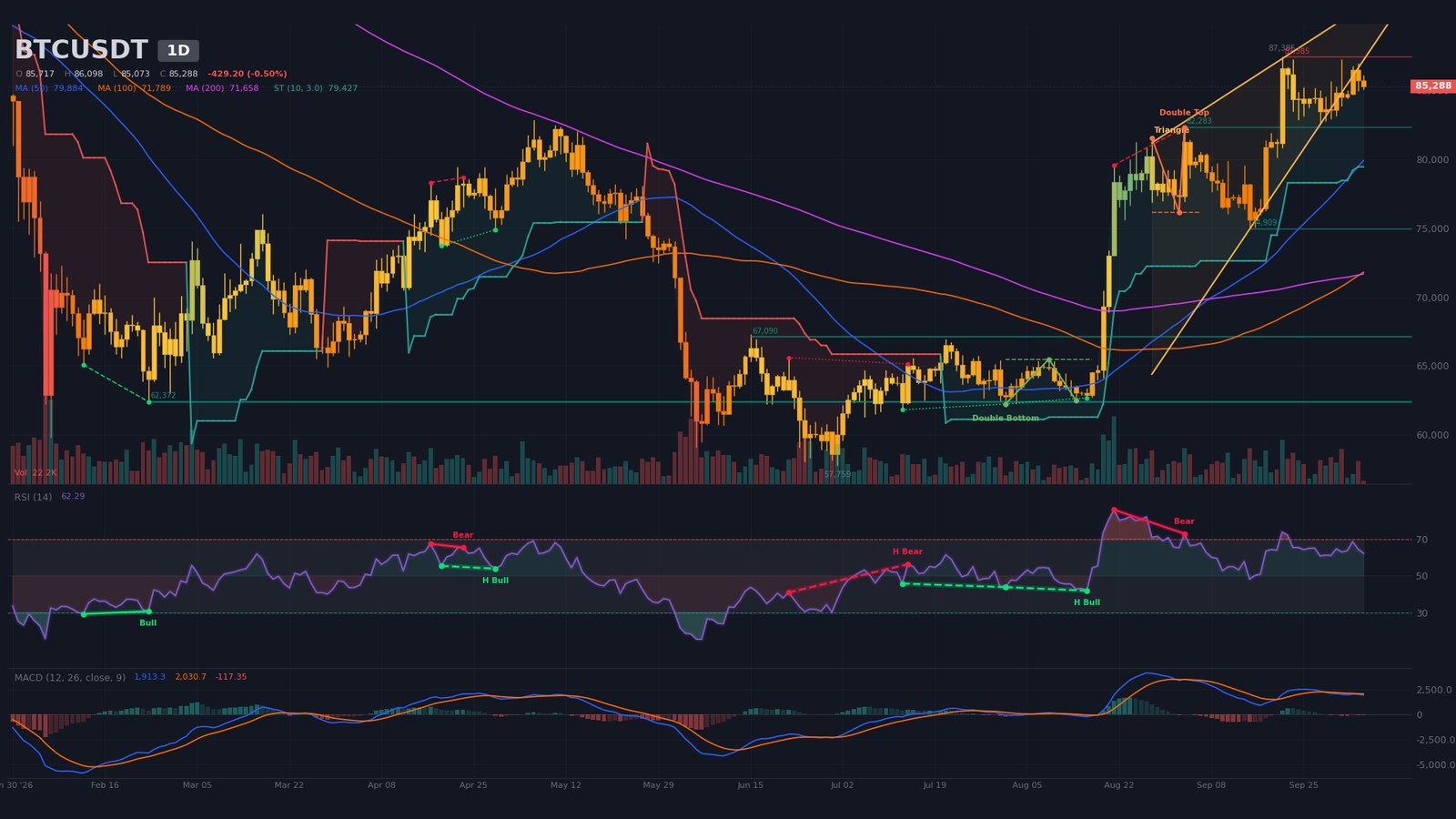This screenshot has height=819, width=1456.
Task: Click the 80,000 price axis label
Action: click(1432, 160)
